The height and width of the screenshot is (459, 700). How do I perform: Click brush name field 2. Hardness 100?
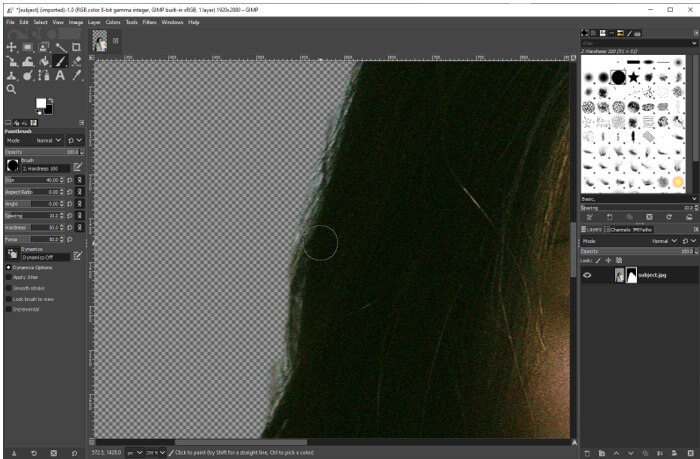click(x=46, y=168)
